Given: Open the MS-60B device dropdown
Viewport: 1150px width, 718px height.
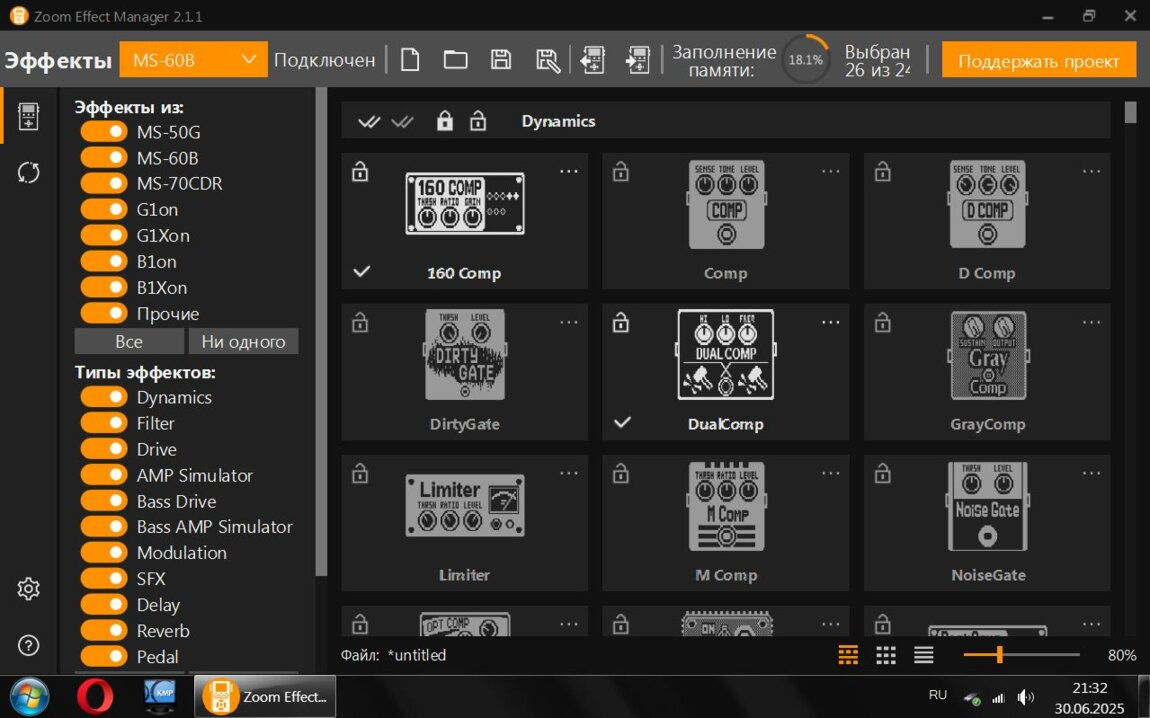Looking at the screenshot, I should pos(193,59).
